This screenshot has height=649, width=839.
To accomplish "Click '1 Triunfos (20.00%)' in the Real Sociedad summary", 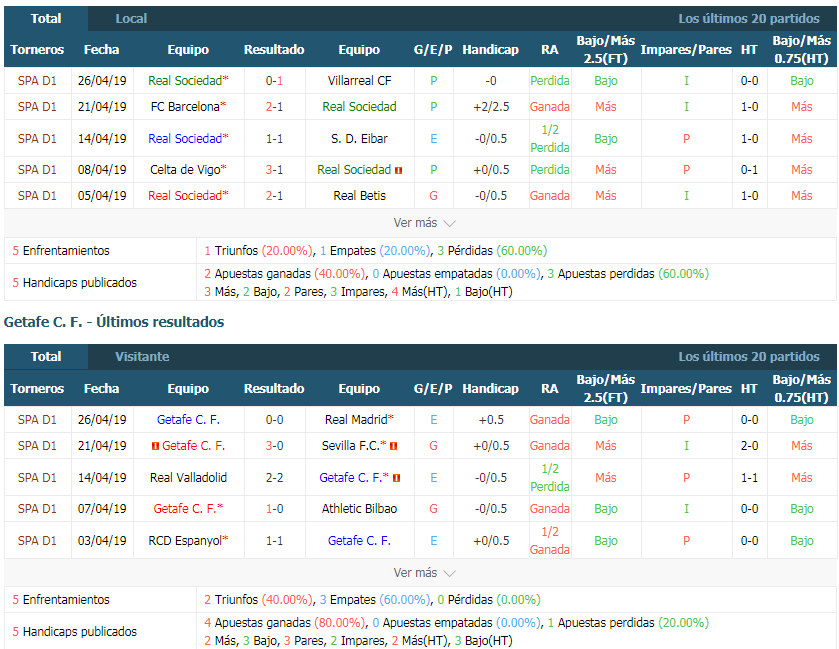I will [x=259, y=250].
